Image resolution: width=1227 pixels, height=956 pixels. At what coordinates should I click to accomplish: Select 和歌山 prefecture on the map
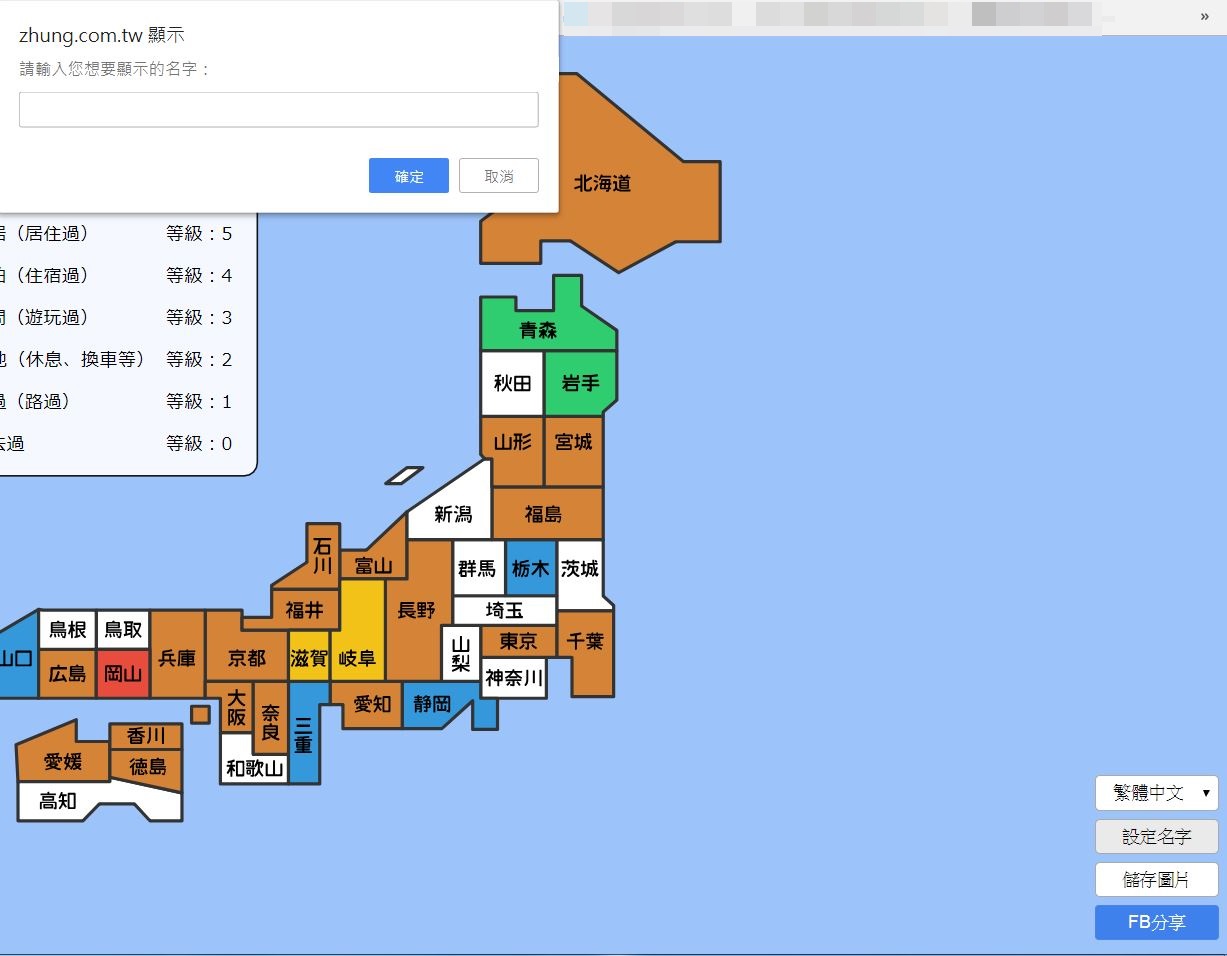pos(255,768)
